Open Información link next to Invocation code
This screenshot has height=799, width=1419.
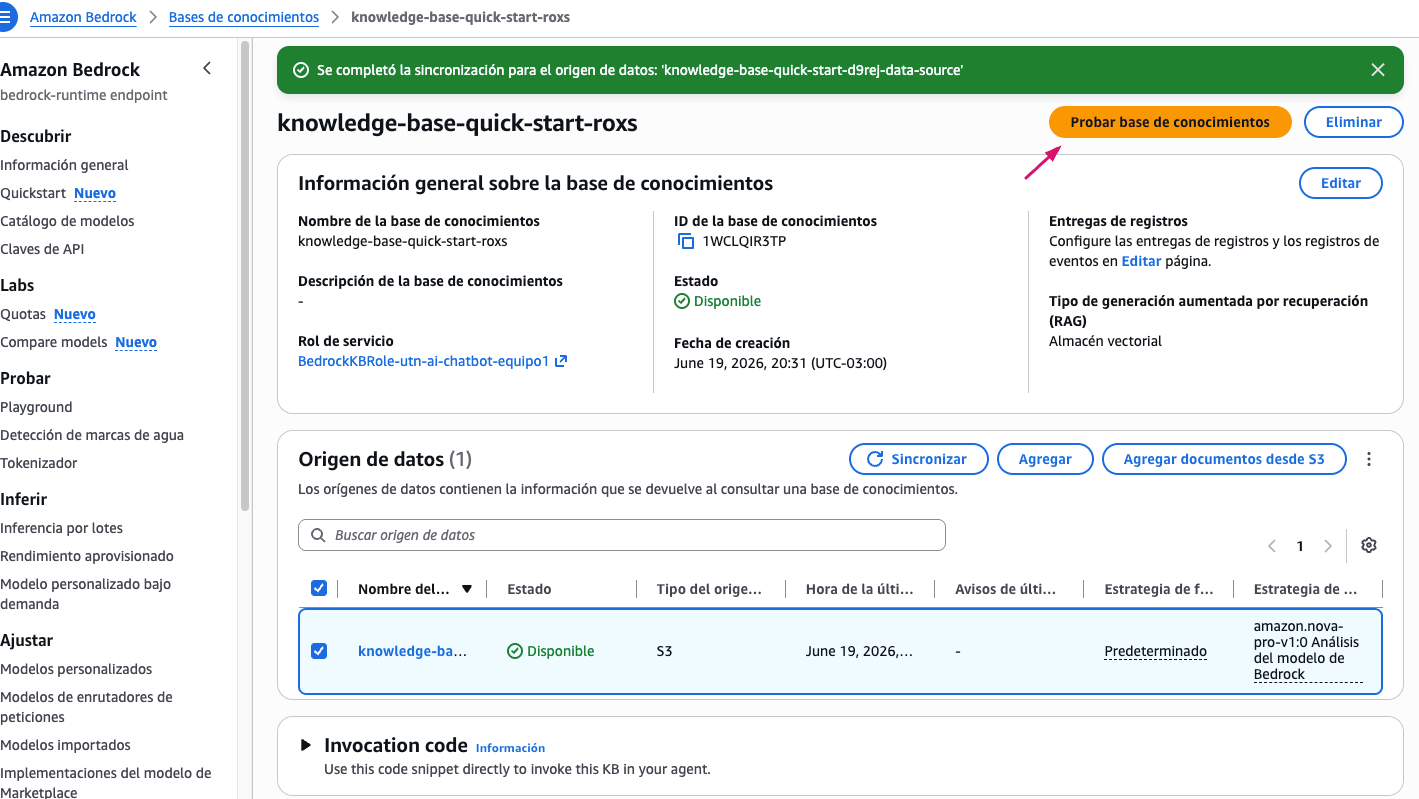click(510, 747)
